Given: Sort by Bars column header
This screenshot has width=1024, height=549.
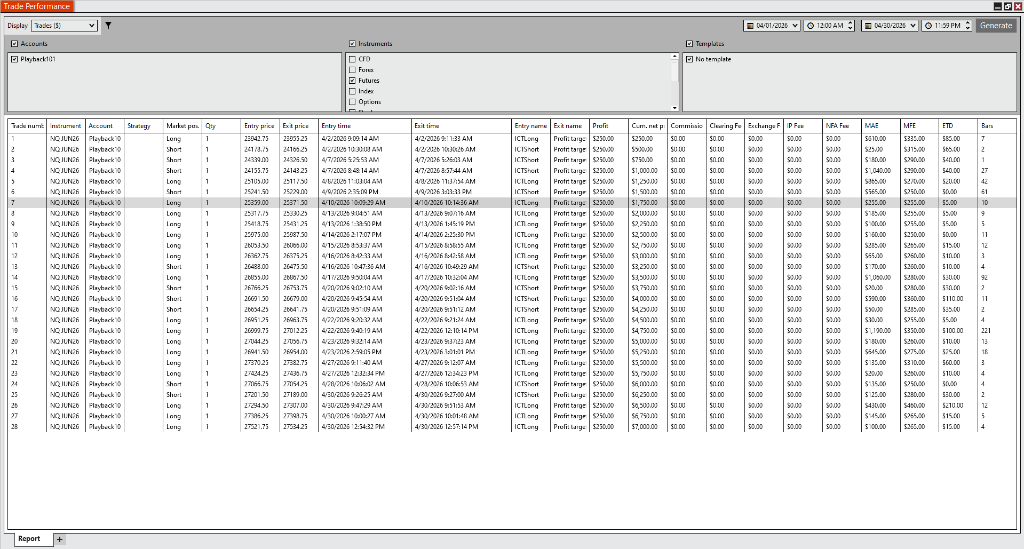Looking at the screenshot, I should 997,126.
